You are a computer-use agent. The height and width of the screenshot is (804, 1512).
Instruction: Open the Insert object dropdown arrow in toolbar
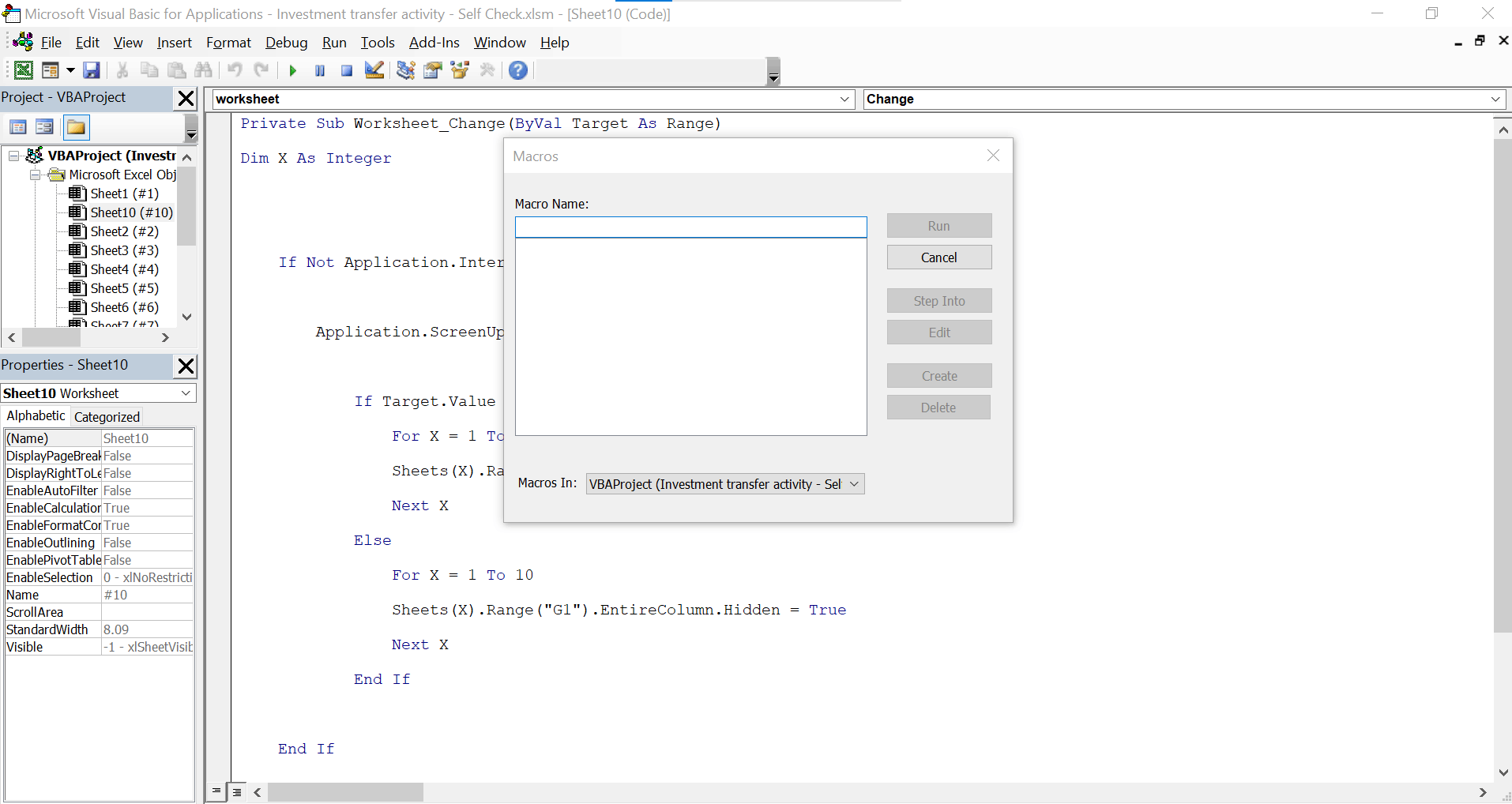tap(70, 70)
